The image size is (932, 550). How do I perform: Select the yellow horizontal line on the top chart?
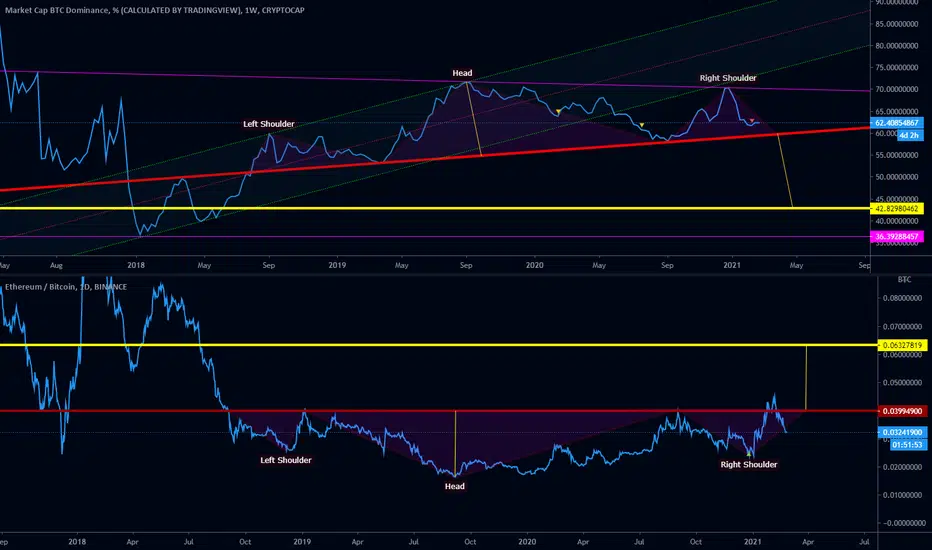click(434, 208)
